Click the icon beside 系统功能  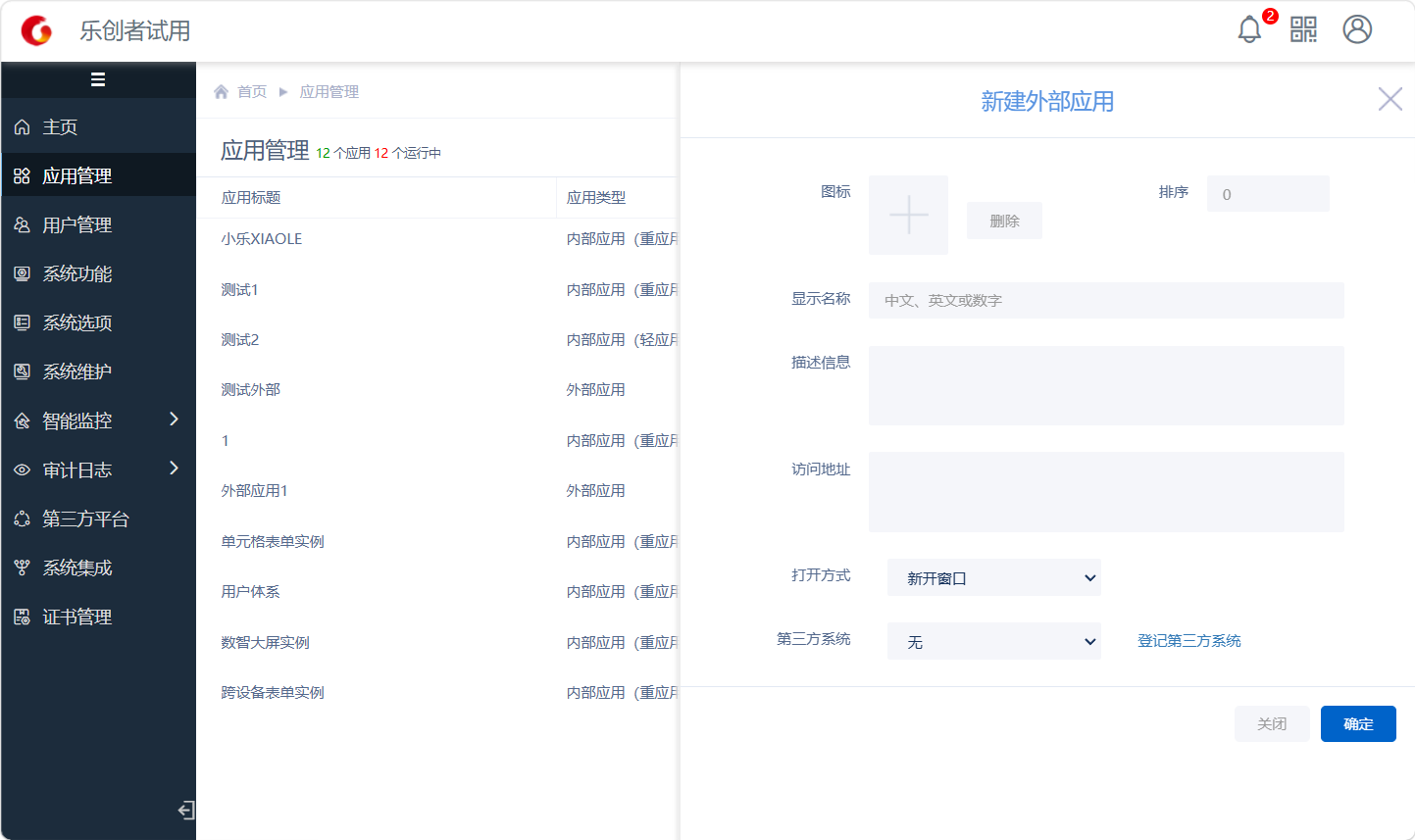tap(22, 274)
